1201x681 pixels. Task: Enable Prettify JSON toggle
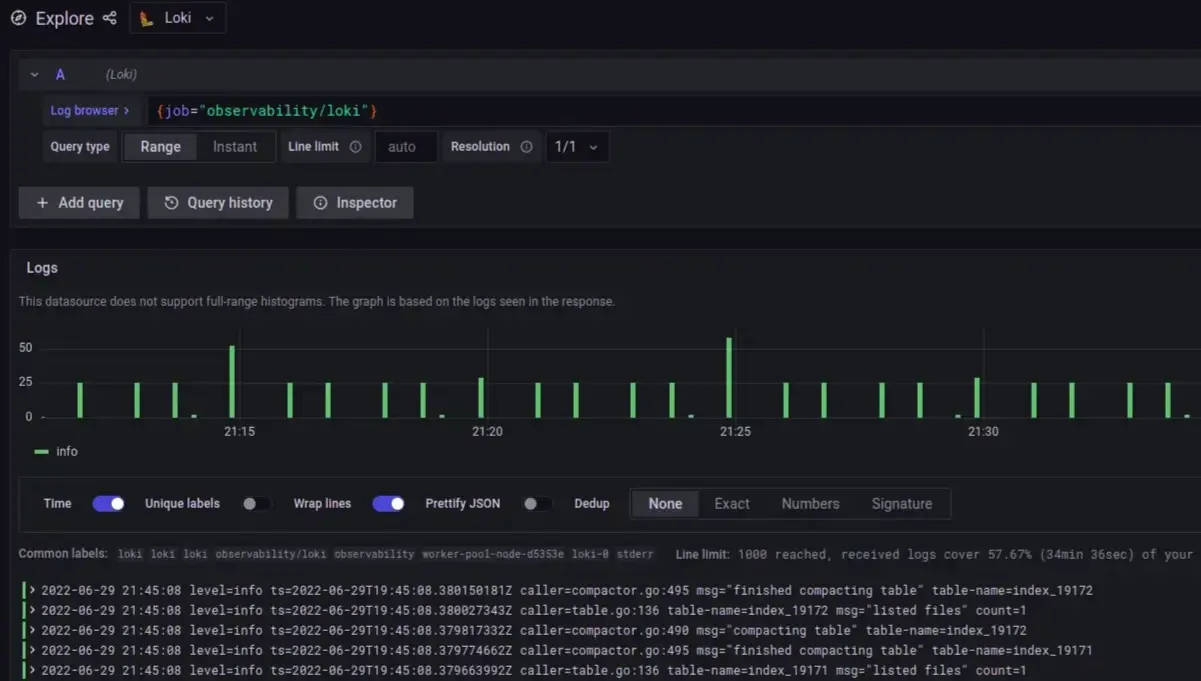538,504
